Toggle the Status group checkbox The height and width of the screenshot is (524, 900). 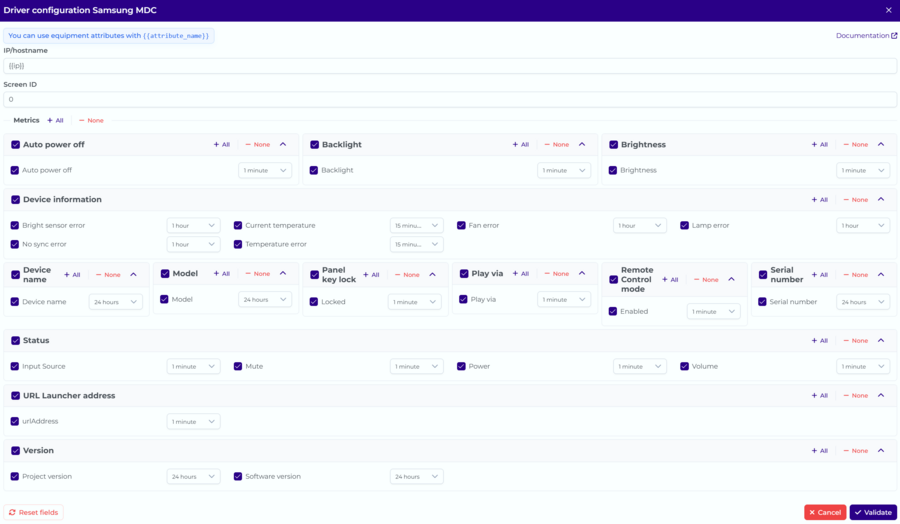click(x=15, y=341)
